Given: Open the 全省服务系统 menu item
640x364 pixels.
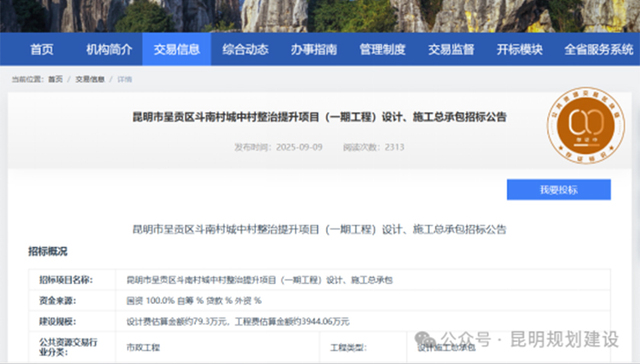Looking at the screenshot, I should (x=599, y=49).
